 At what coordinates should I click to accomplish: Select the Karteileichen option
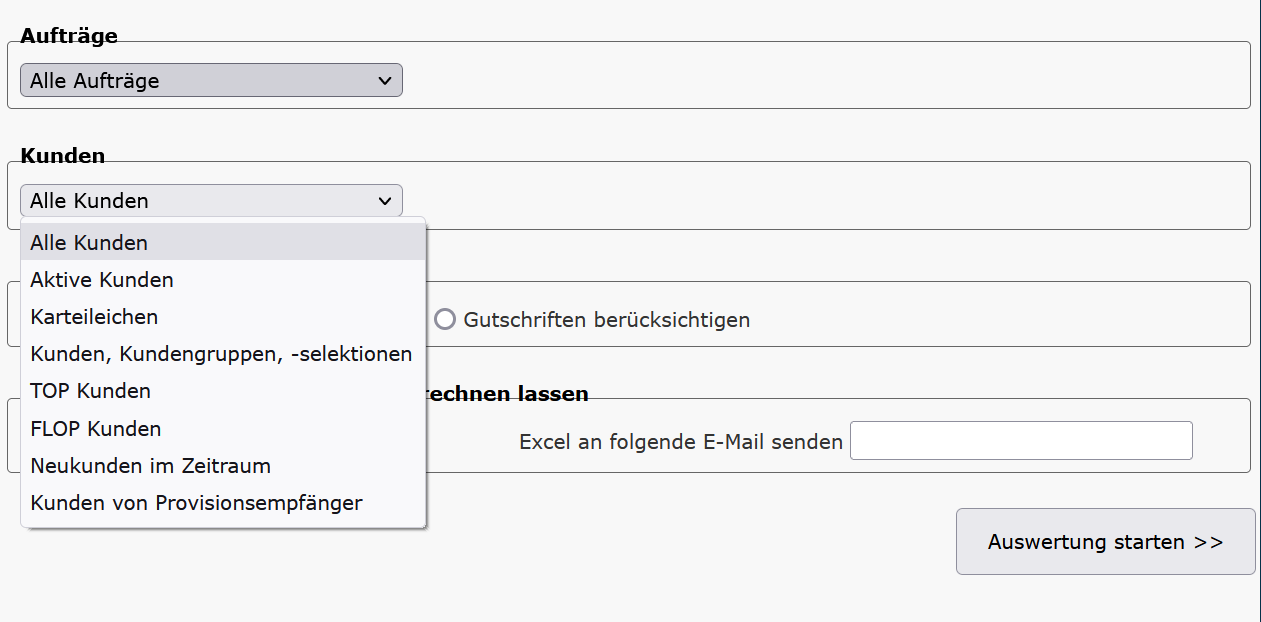point(94,317)
